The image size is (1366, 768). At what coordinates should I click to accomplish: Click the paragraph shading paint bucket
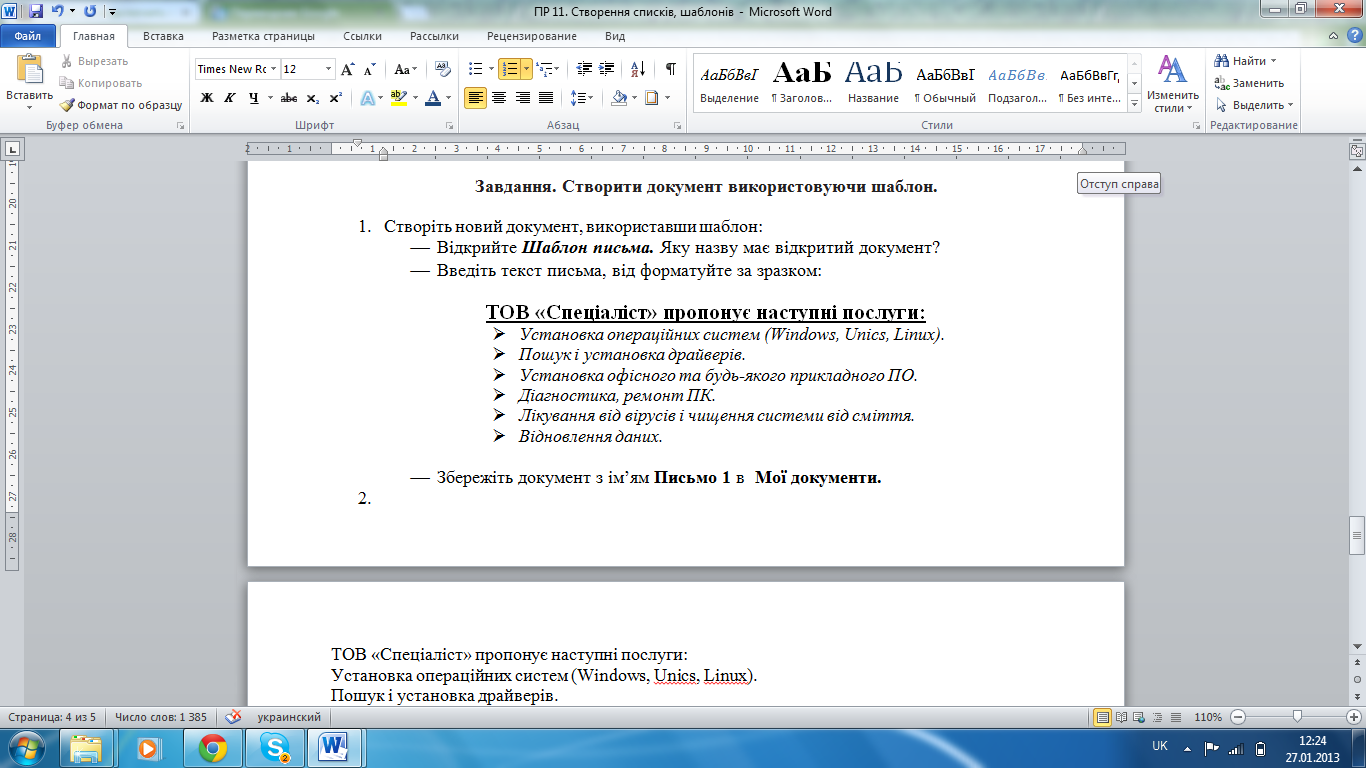tap(618, 98)
